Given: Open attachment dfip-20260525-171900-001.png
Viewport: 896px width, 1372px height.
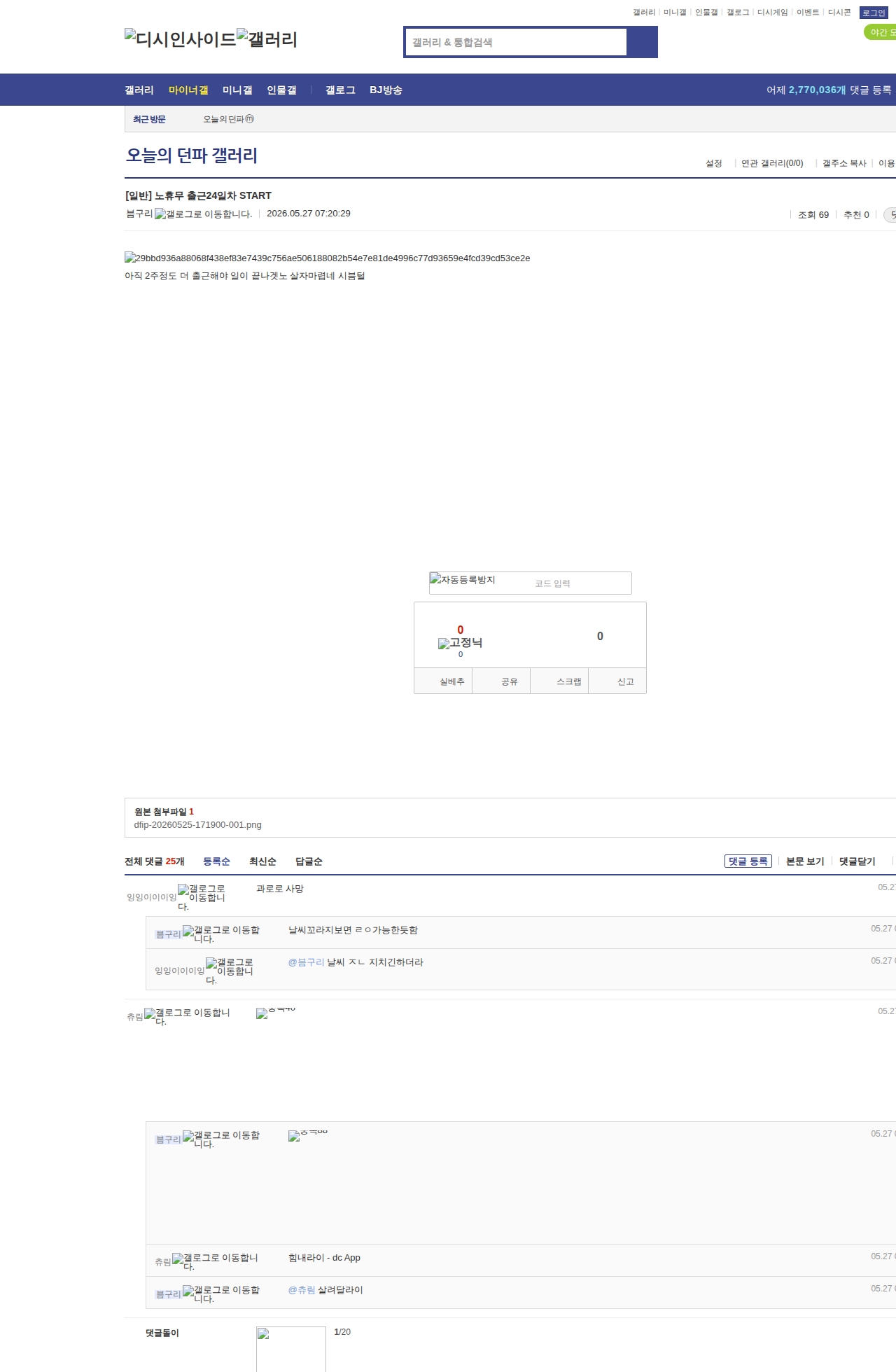Looking at the screenshot, I should point(198,825).
